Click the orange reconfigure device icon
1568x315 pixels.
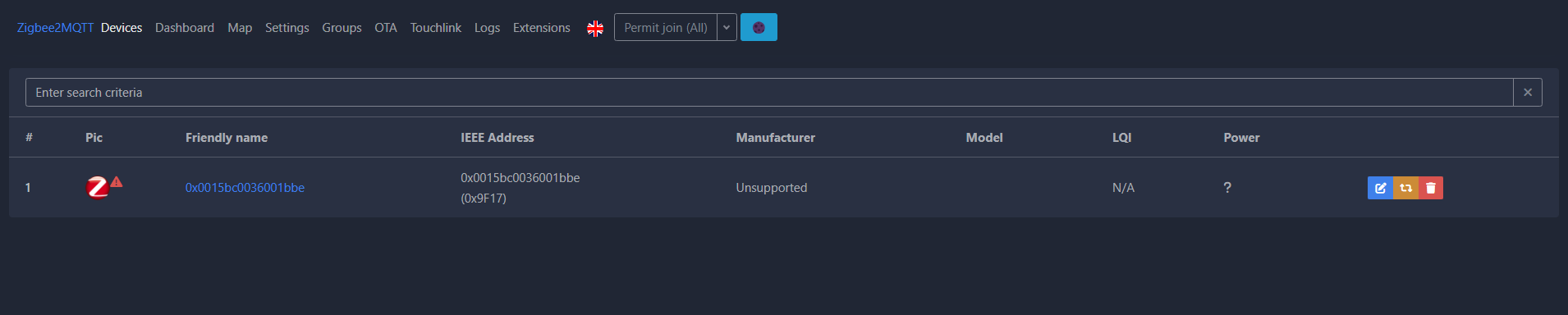point(1405,188)
